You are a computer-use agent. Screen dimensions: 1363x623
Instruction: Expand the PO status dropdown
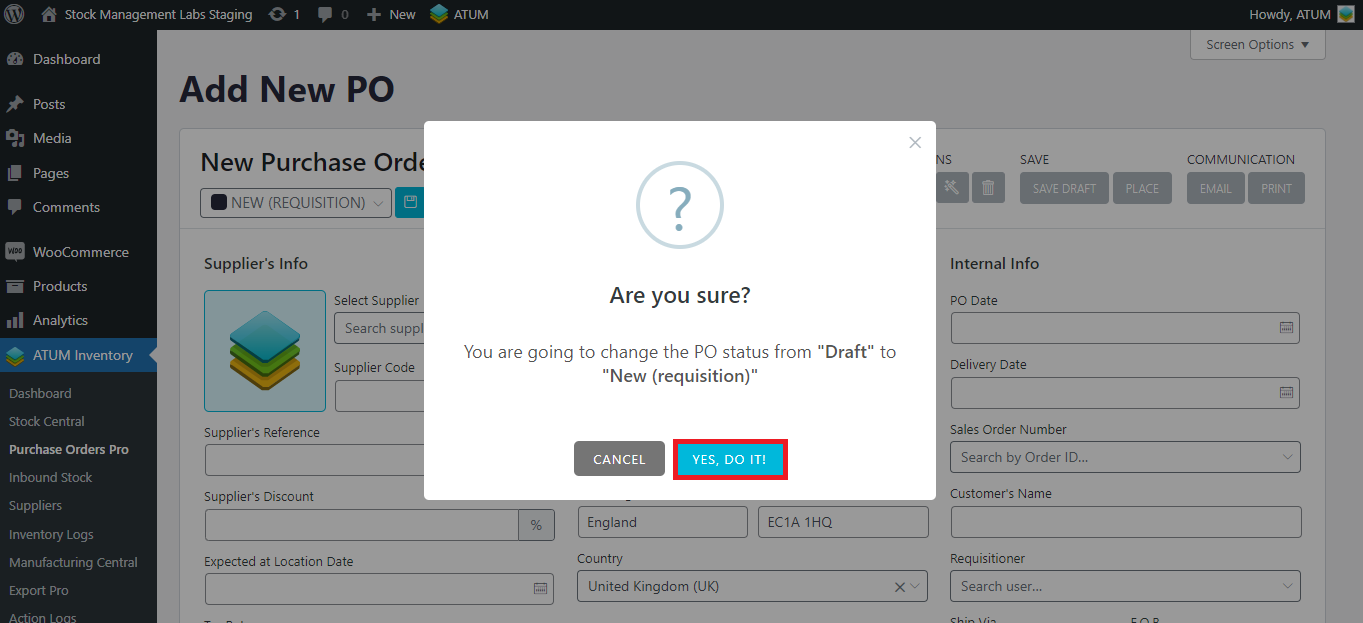(296, 203)
